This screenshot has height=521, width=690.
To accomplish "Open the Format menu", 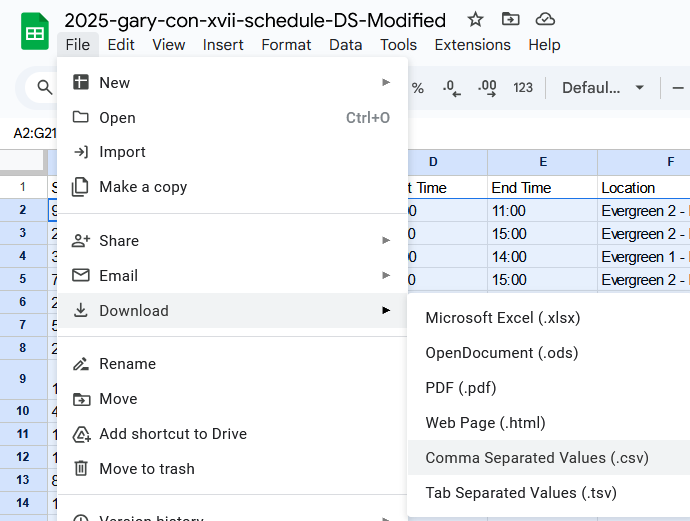I will (x=286, y=45).
